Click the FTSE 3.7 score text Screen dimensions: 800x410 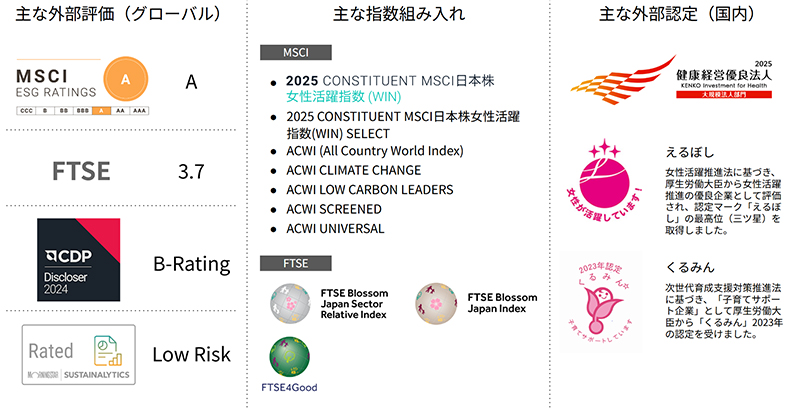point(191,171)
